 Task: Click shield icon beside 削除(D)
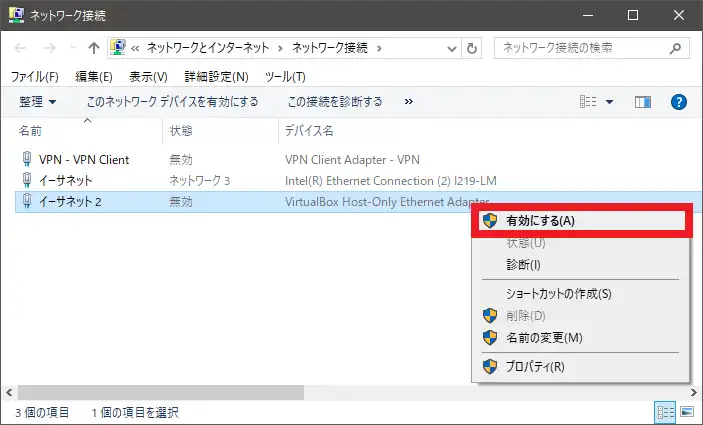click(490, 316)
